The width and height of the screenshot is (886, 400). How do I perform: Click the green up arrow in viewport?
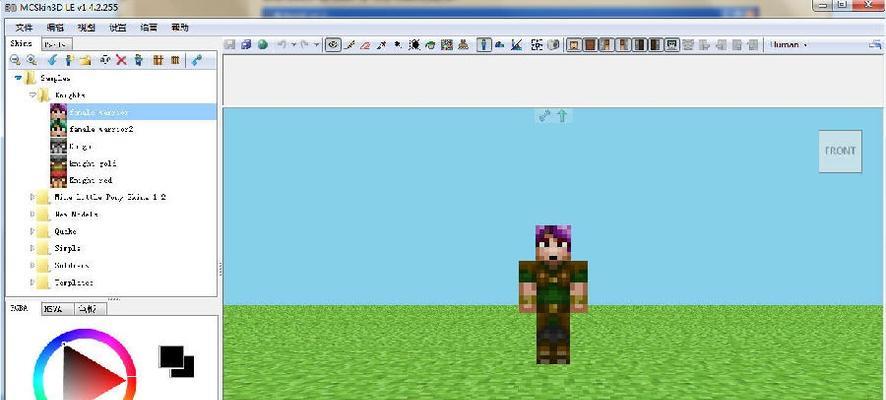[562, 116]
